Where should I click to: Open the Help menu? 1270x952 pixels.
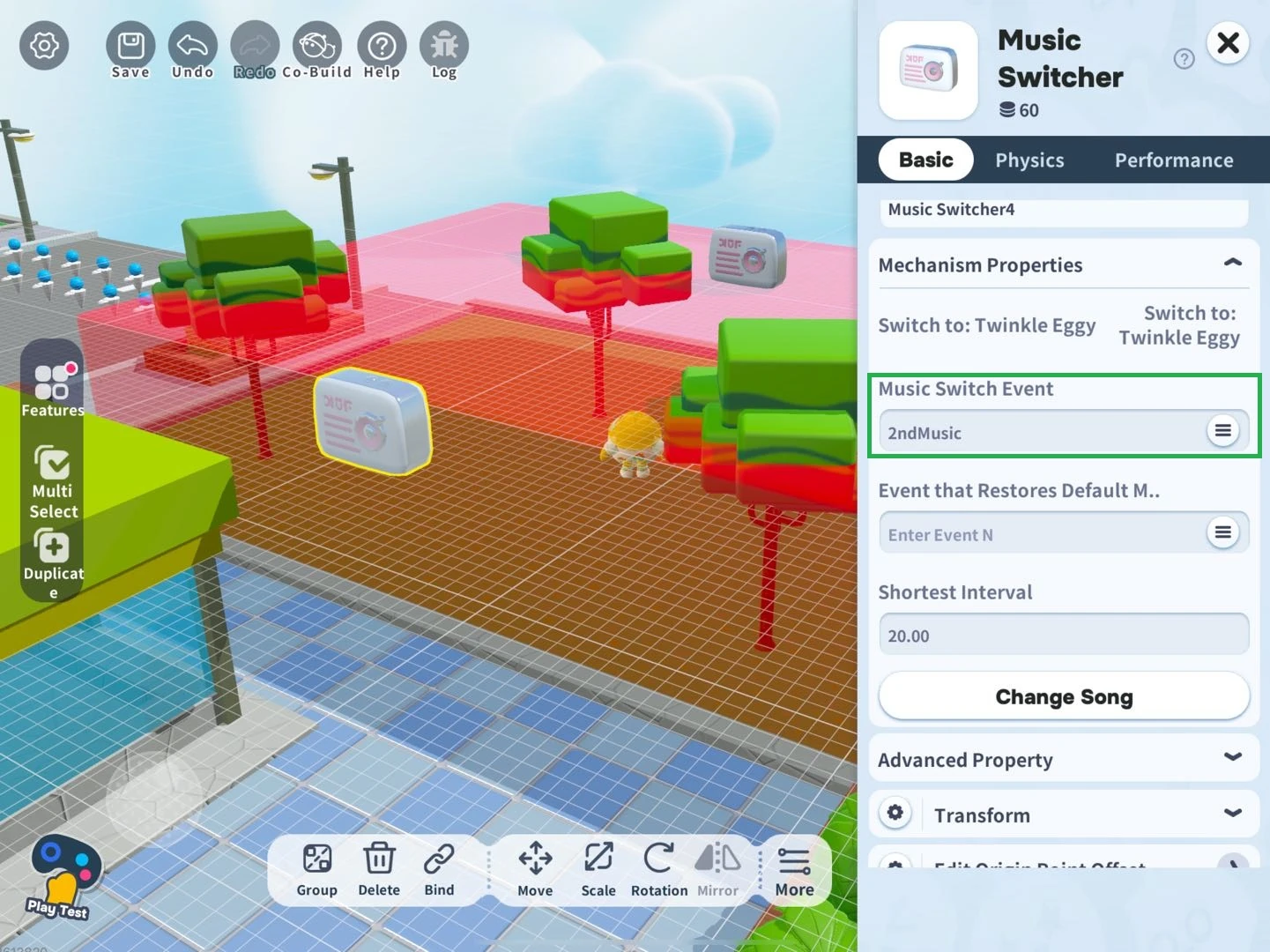tap(382, 51)
